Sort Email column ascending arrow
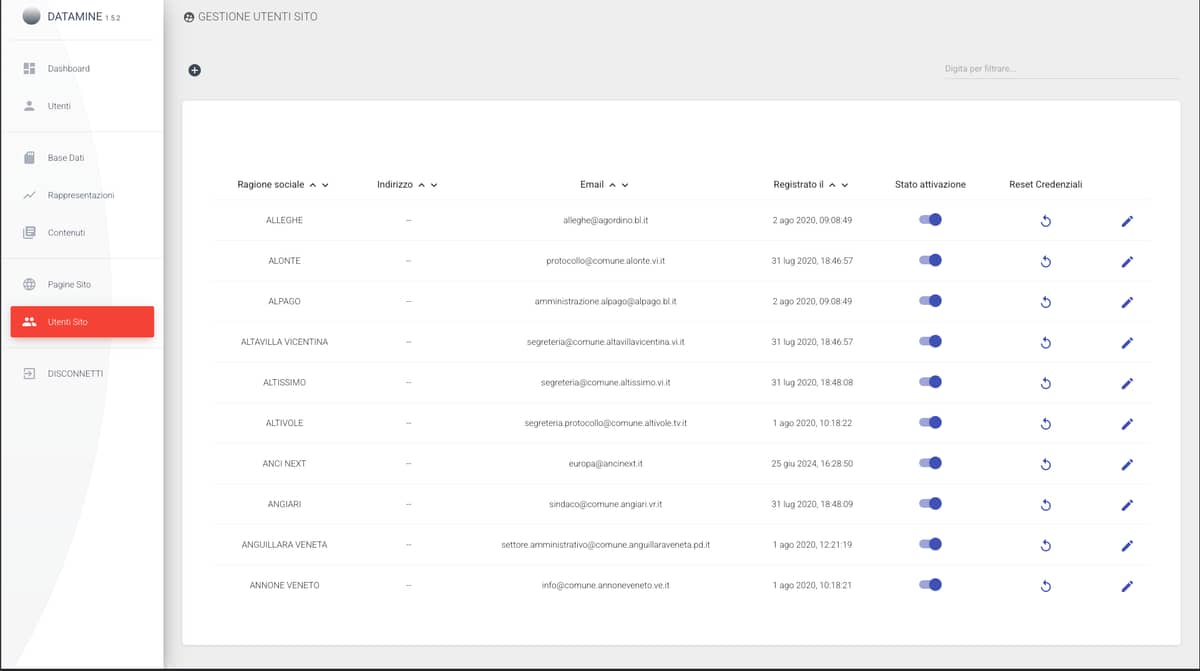The image size is (1200, 671). tap(613, 185)
